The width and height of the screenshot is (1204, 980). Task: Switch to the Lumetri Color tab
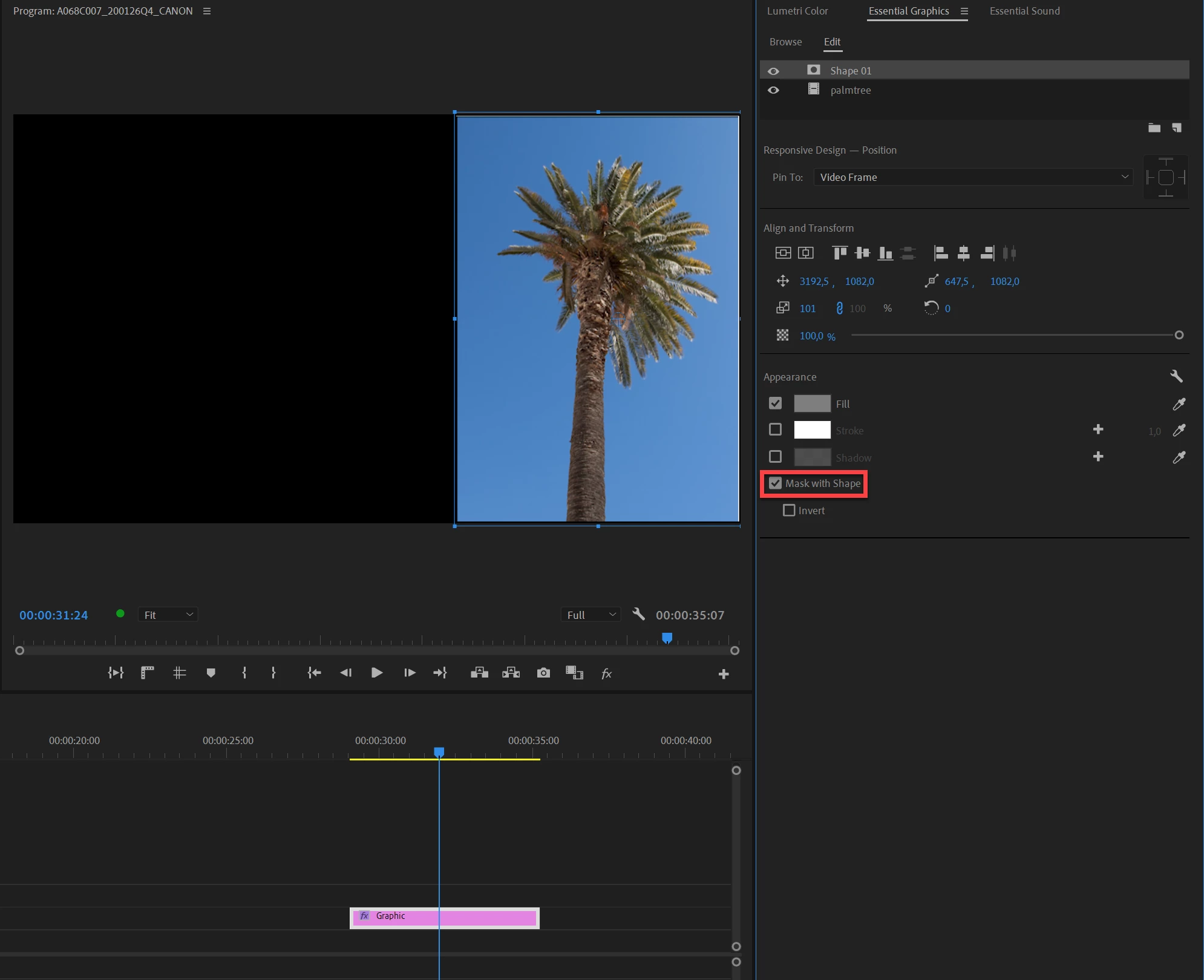pos(797,11)
